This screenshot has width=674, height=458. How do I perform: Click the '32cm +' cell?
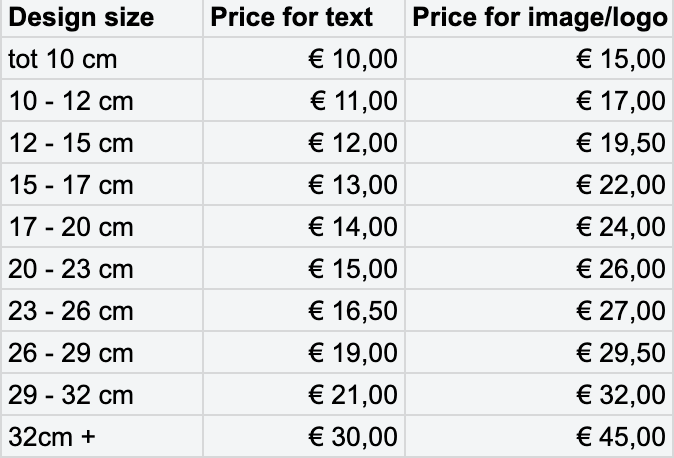pos(52,438)
